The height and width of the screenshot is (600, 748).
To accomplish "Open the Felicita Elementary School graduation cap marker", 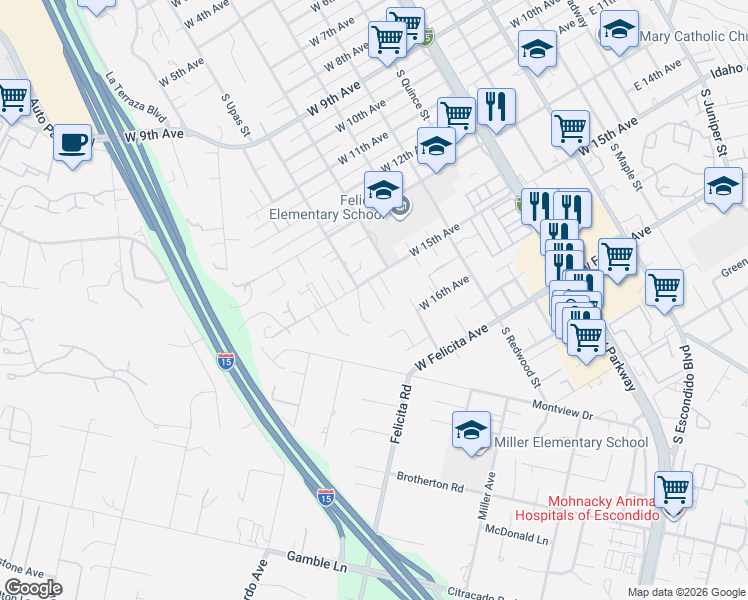I will (383, 192).
